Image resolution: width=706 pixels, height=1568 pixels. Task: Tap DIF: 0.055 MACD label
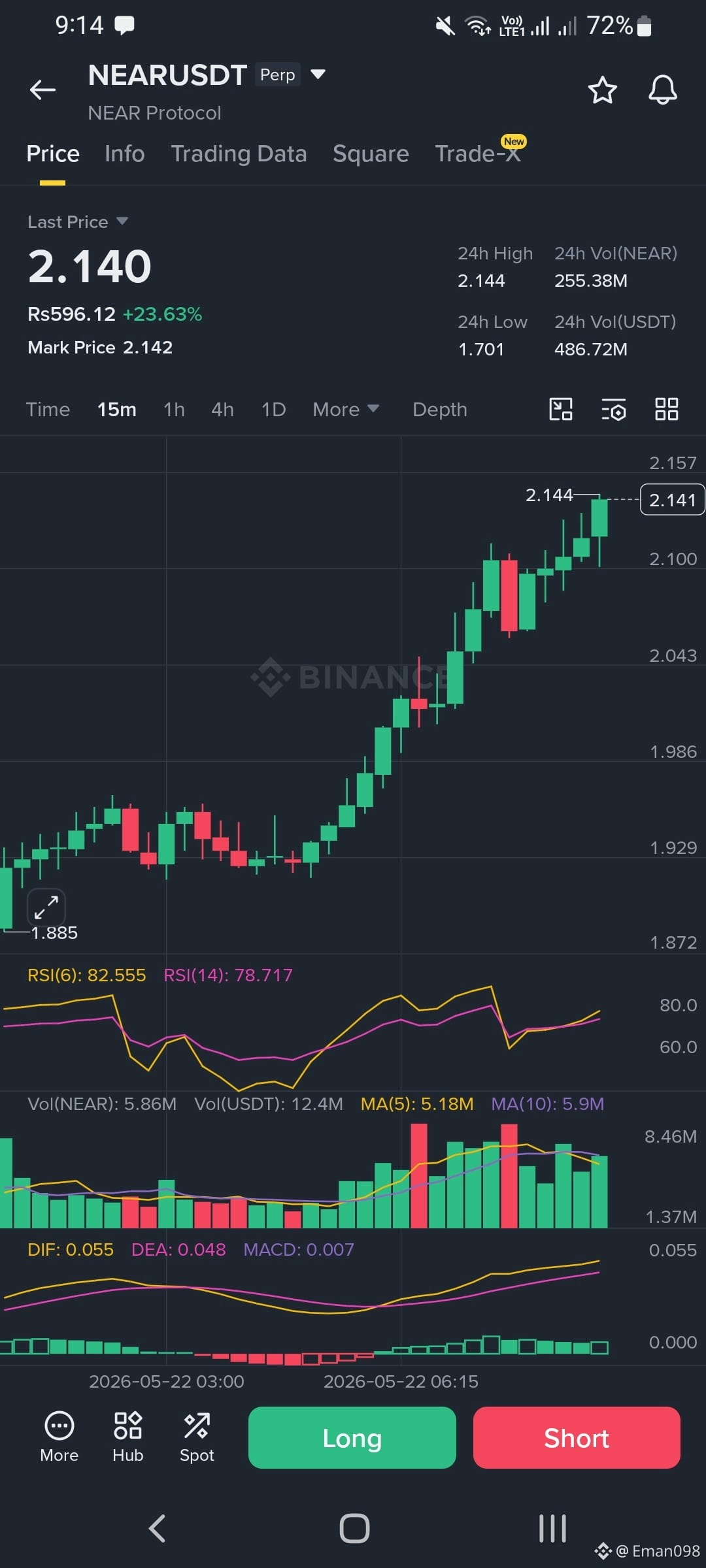[x=71, y=1250]
